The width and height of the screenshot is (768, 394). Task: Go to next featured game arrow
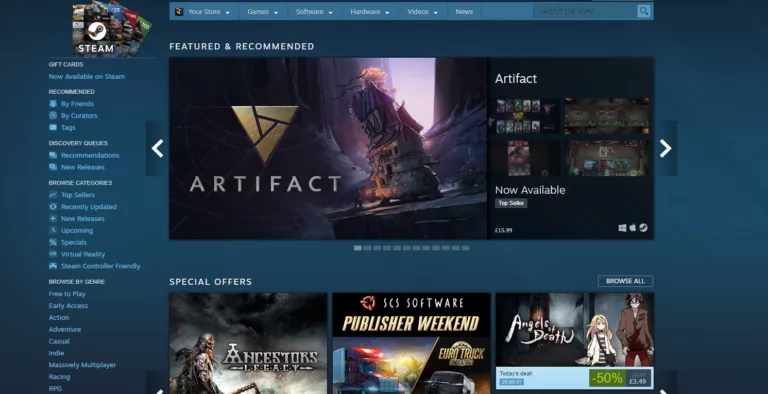[x=665, y=148]
